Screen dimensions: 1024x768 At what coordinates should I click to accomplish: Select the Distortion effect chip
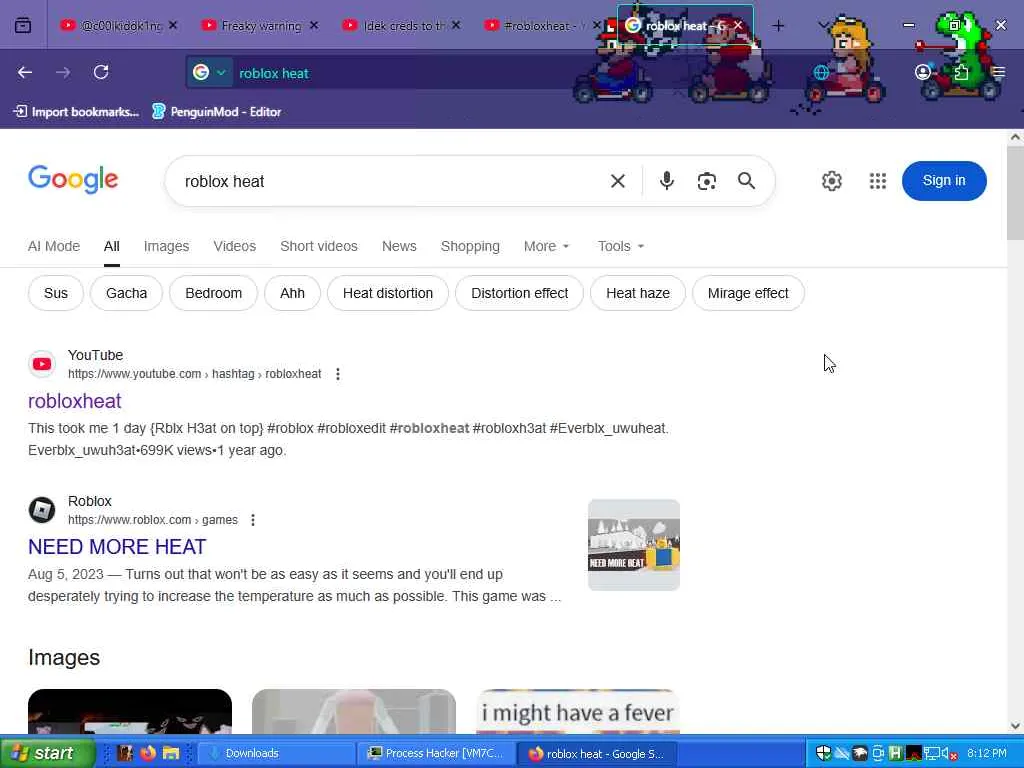point(520,293)
